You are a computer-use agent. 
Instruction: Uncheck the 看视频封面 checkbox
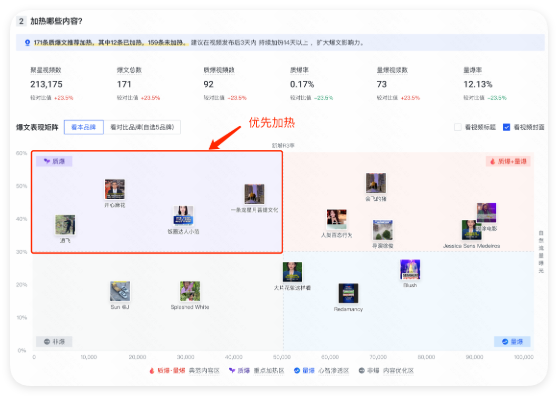pos(506,127)
